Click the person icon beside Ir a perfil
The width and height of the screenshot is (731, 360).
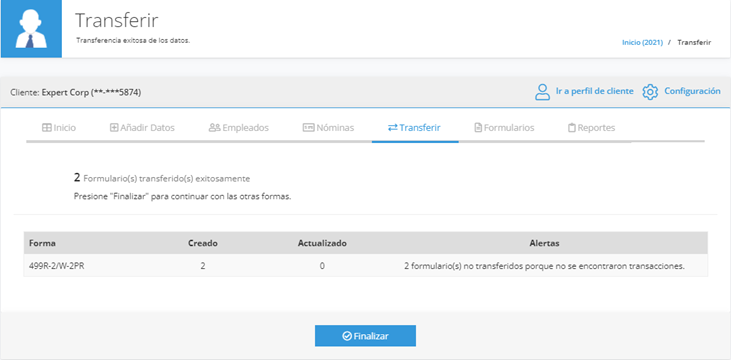click(542, 92)
